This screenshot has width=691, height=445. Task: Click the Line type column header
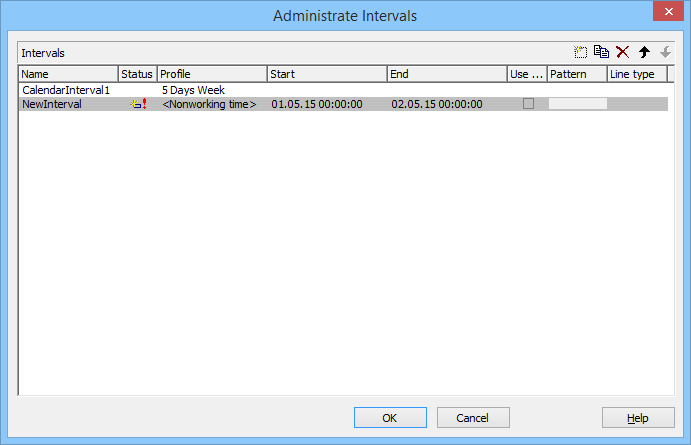pyautogui.click(x=637, y=74)
